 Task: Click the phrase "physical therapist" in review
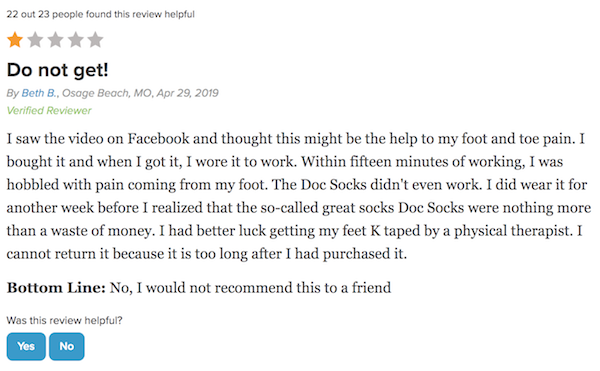click(515, 231)
